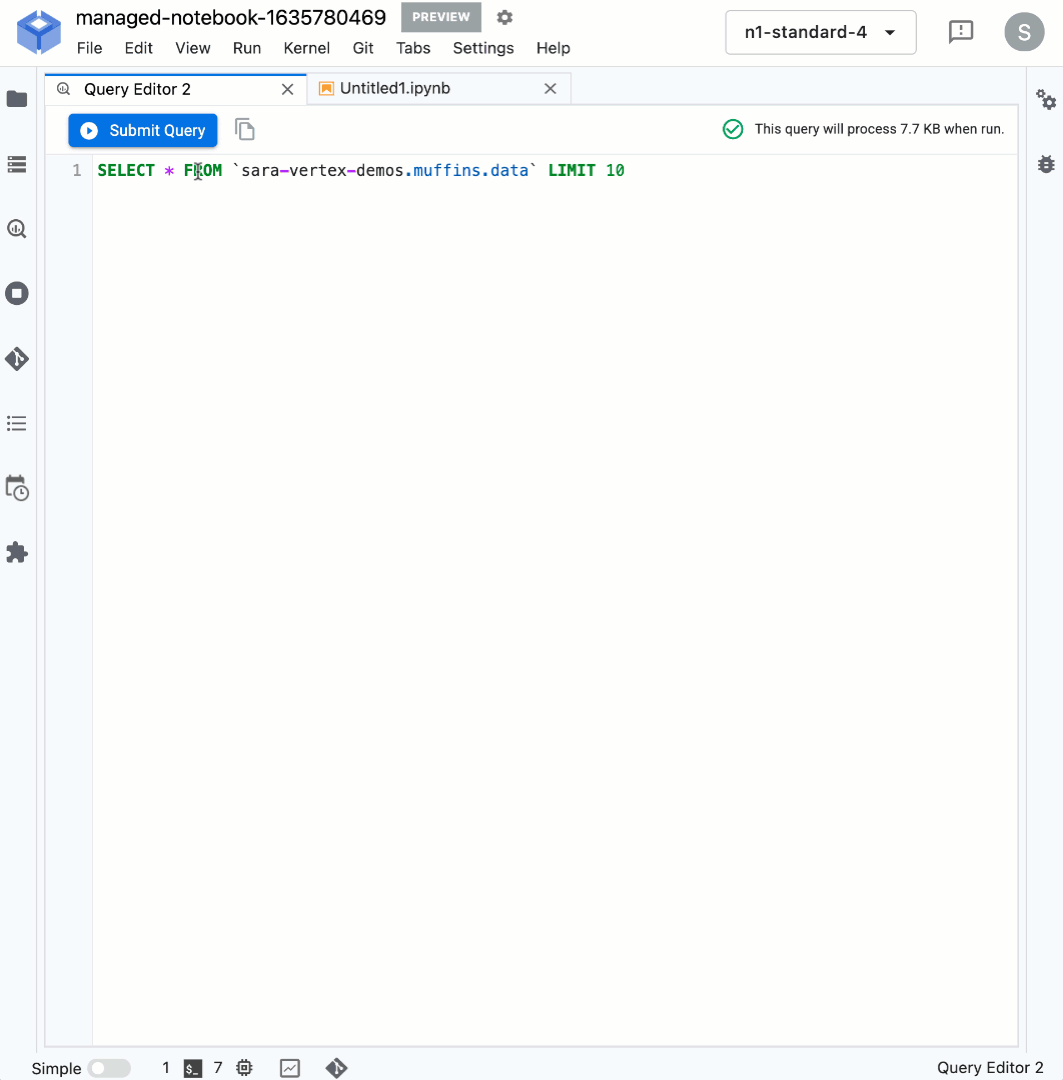Click the kernels counter in the status bar

tap(231, 1068)
